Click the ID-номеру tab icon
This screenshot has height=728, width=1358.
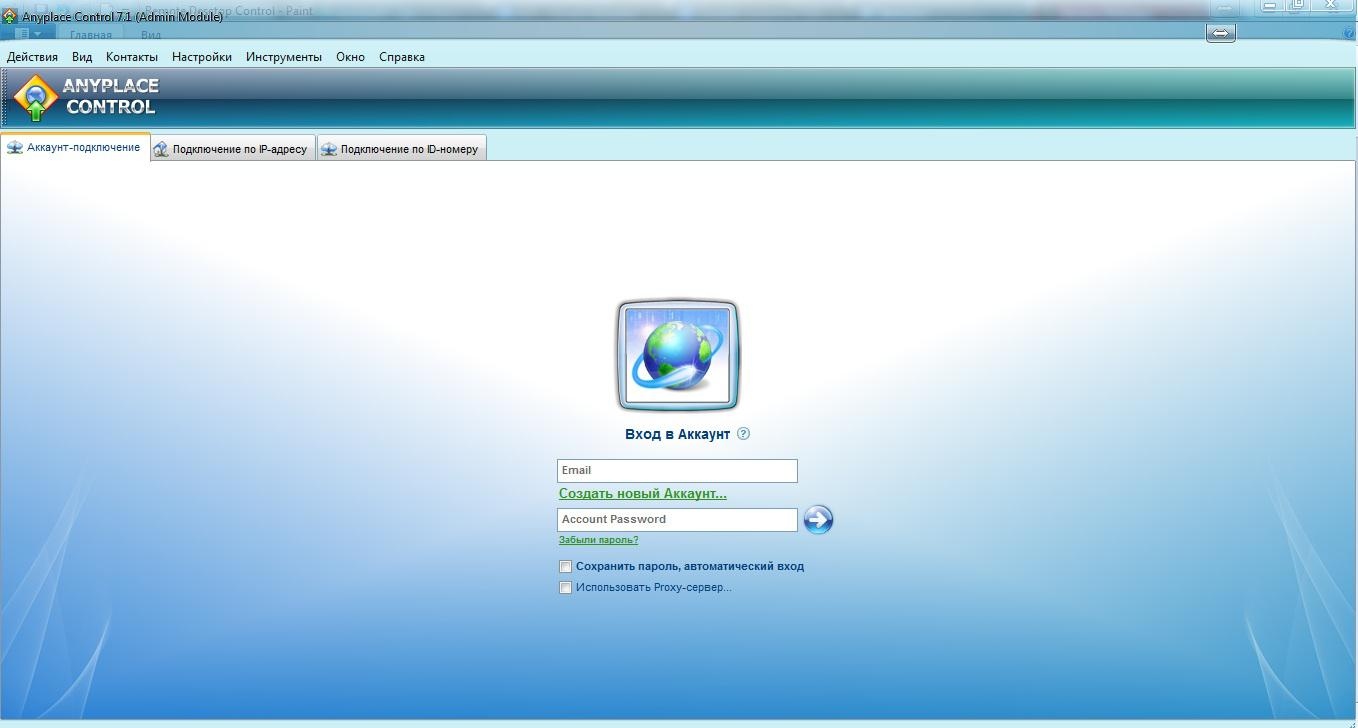click(x=329, y=149)
